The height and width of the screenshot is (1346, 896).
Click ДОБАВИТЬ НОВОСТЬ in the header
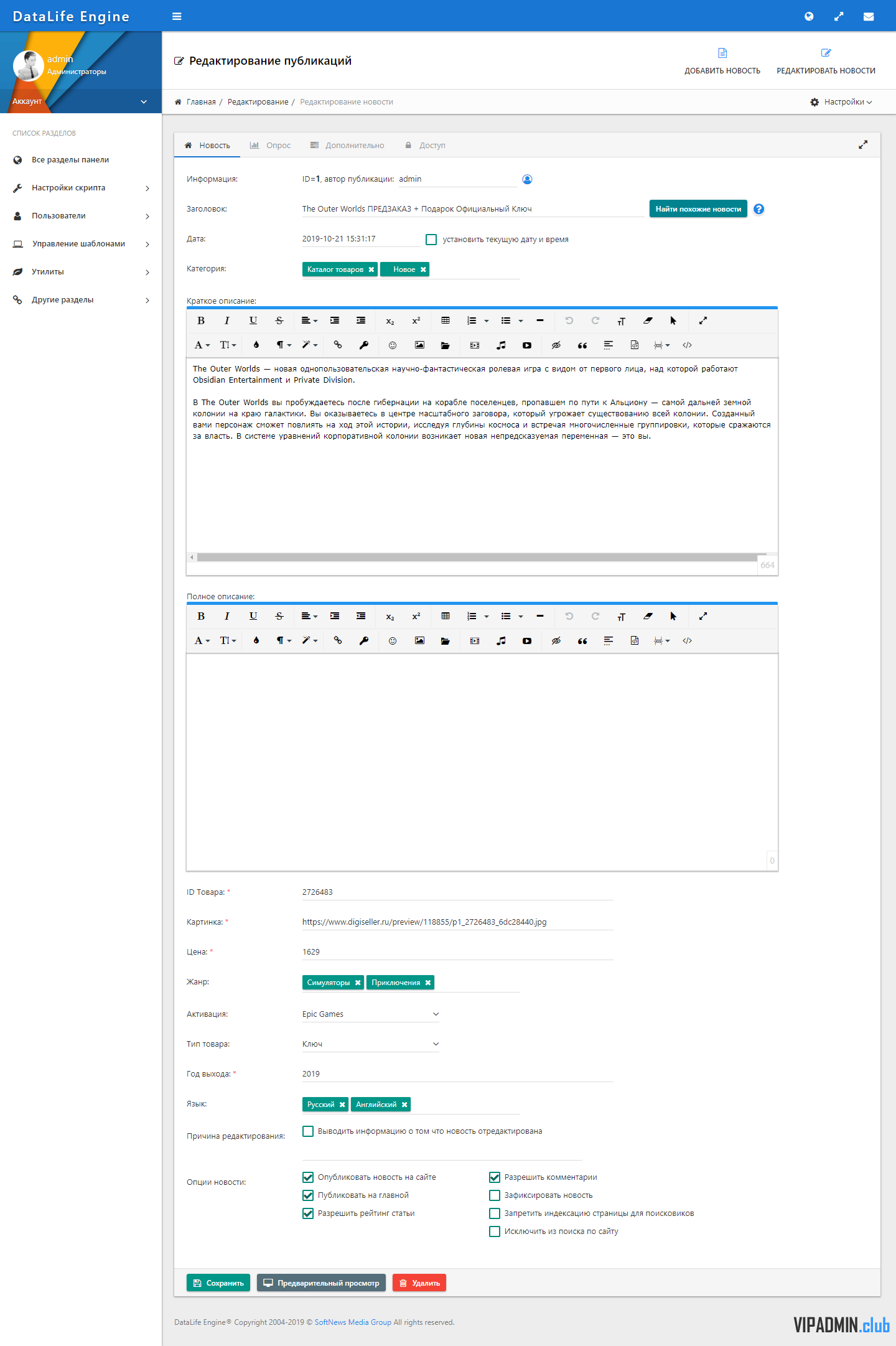click(x=722, y=61)
